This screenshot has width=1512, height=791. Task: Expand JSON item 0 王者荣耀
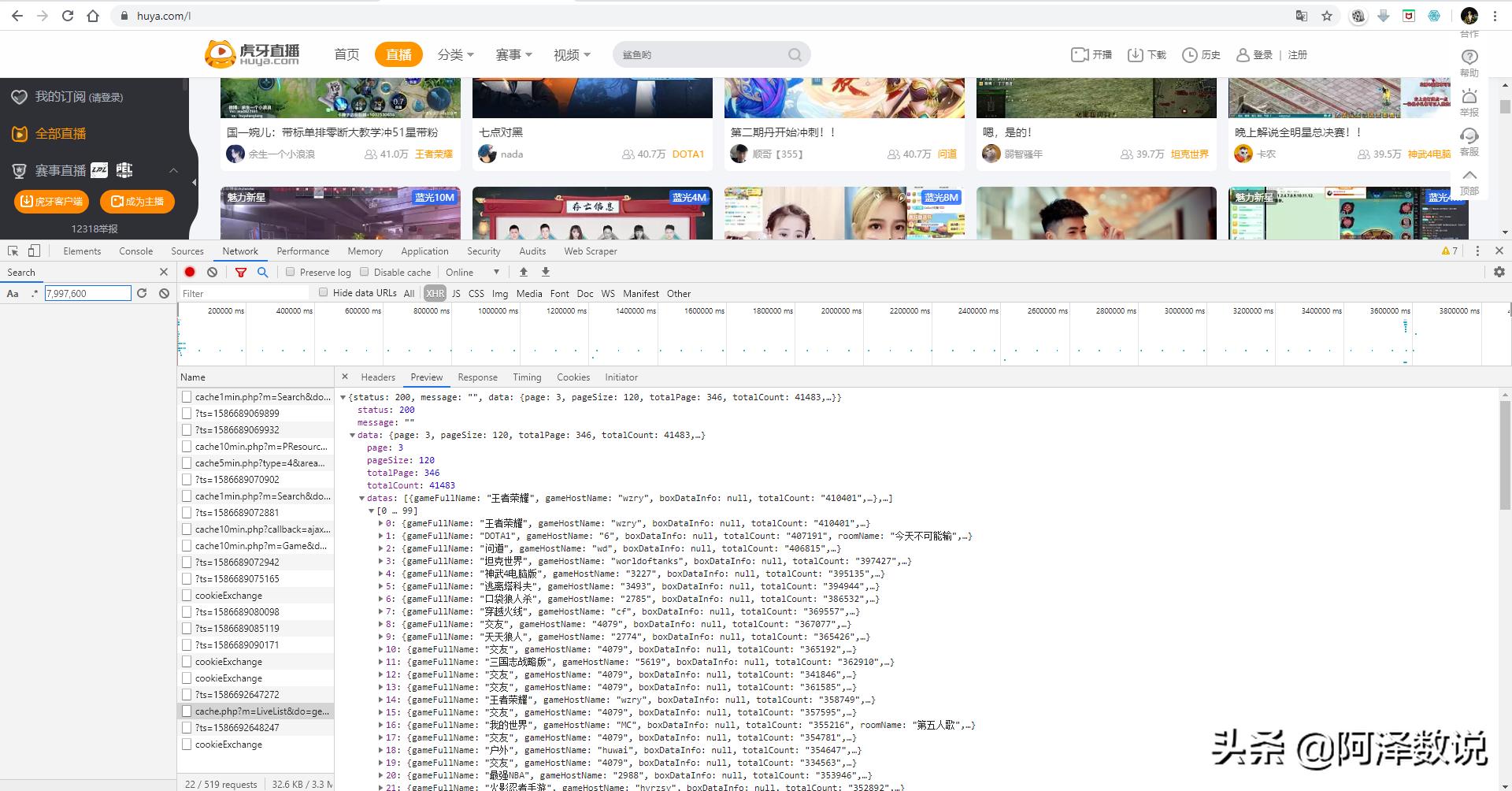[381, 523]
